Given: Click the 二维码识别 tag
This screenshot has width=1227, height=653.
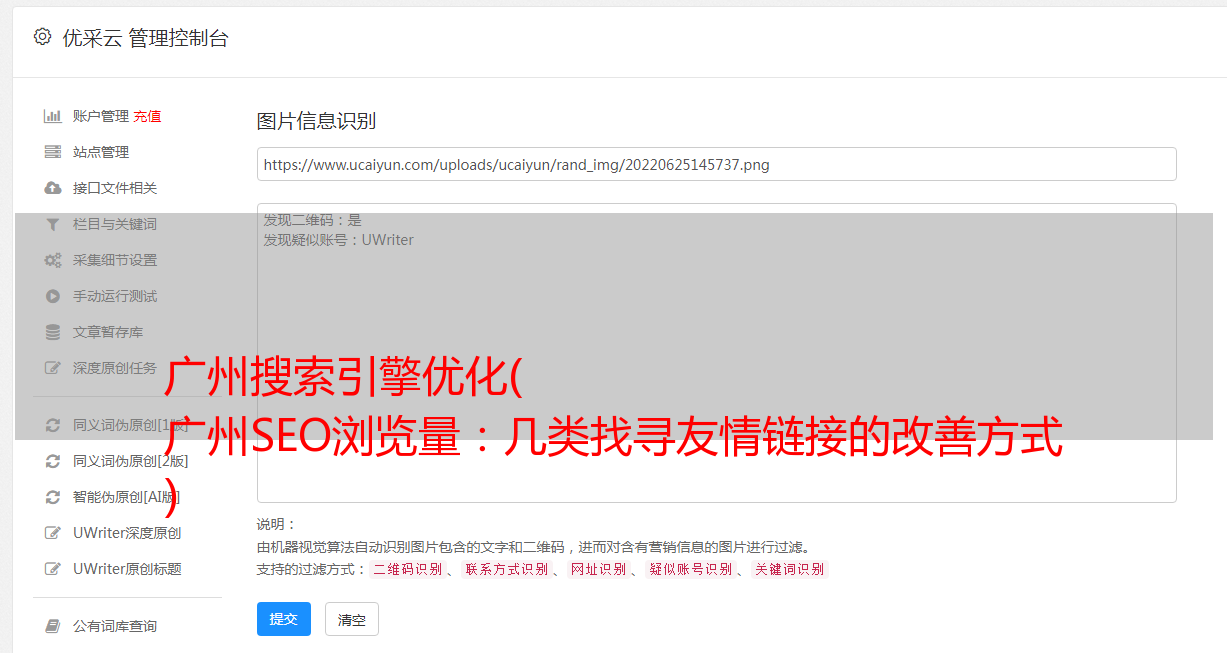Looking at the screenshot, I should [407, 569].
